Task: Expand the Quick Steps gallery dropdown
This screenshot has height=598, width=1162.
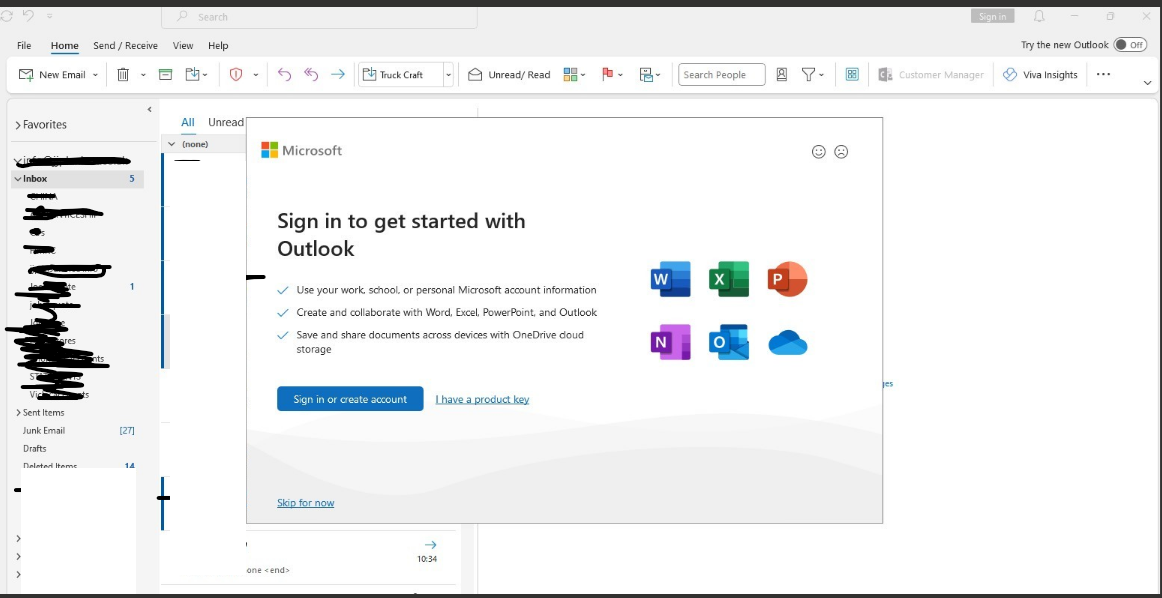Action: (x=448, y=75)
